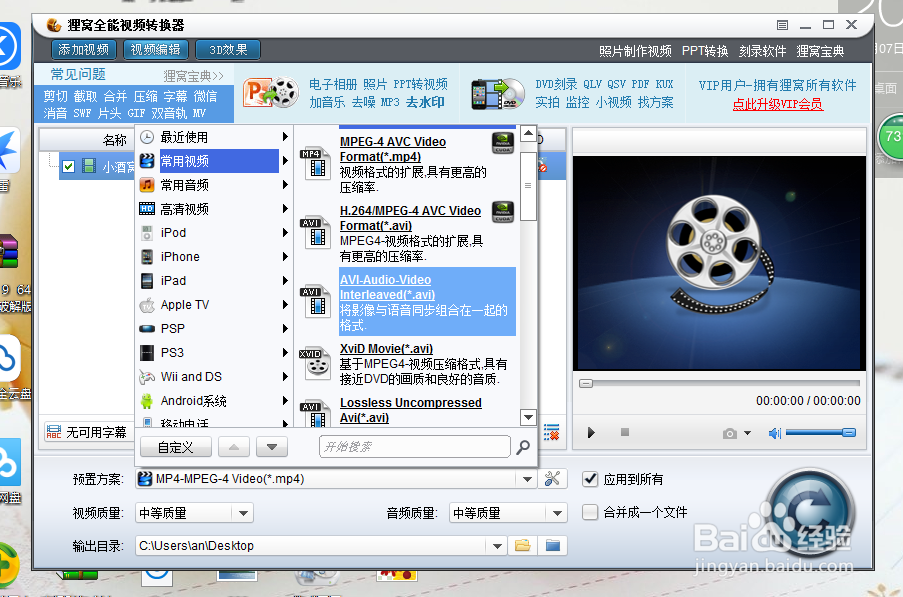Select PS3 category
This screenshot has height=597, width=903.
[x=214, y=352]
